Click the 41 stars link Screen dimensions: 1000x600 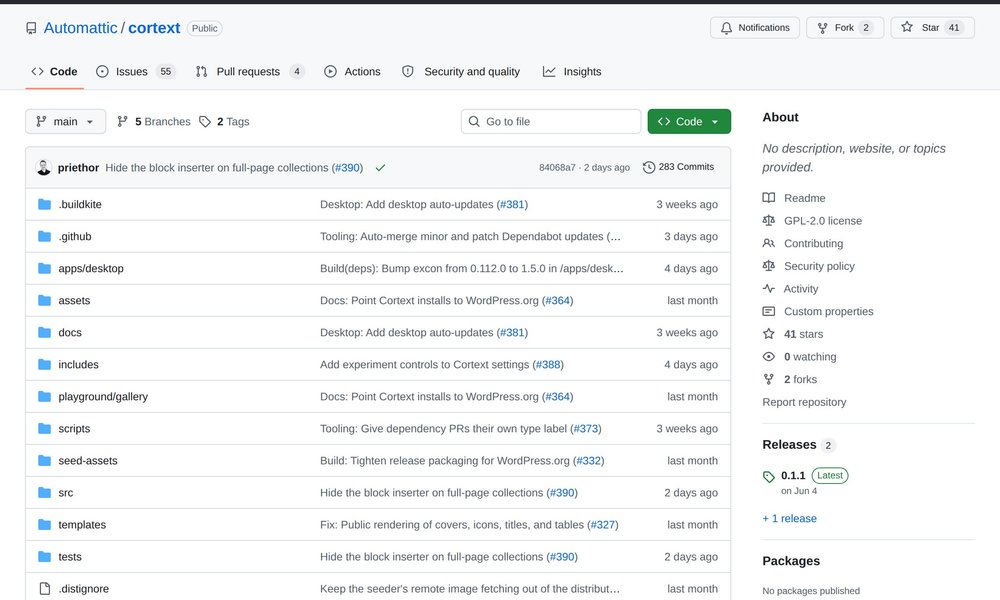(804, 334)
